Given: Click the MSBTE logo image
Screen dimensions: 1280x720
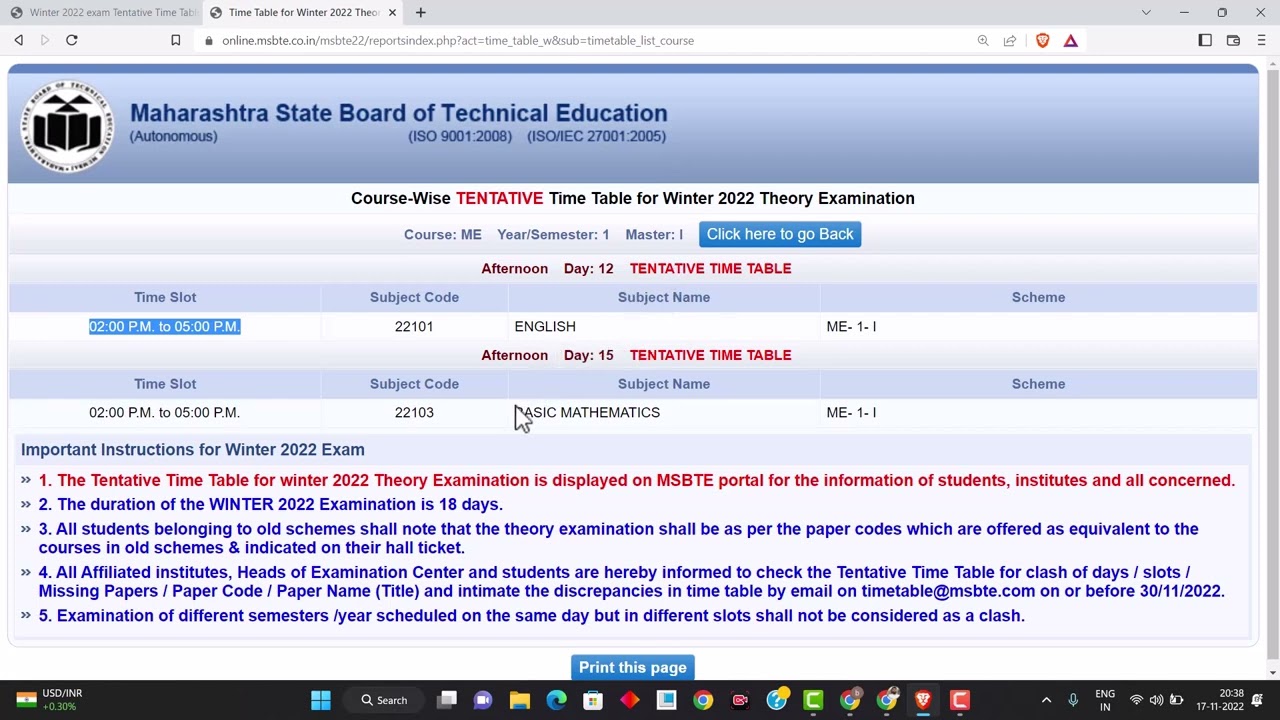Looking at the screenshot, I should (68, 127).
